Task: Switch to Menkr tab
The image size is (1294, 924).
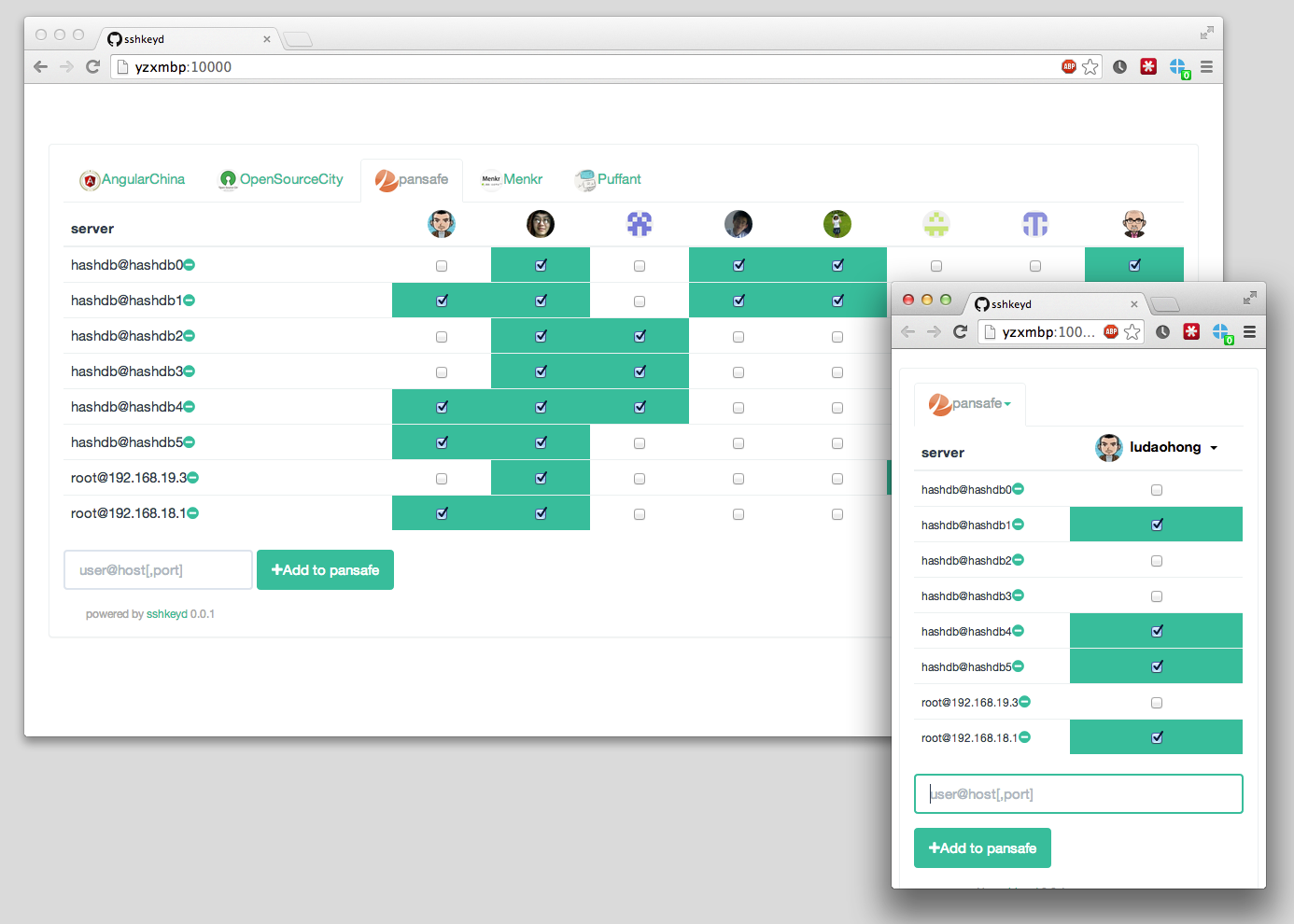Action: click(512, 179)
